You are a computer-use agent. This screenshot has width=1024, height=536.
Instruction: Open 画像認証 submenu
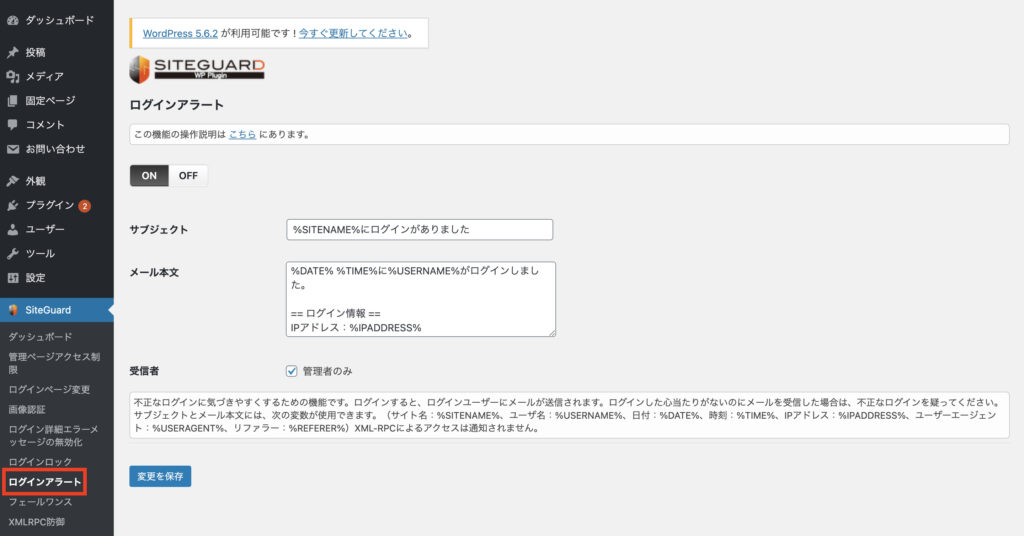(27, 410)
